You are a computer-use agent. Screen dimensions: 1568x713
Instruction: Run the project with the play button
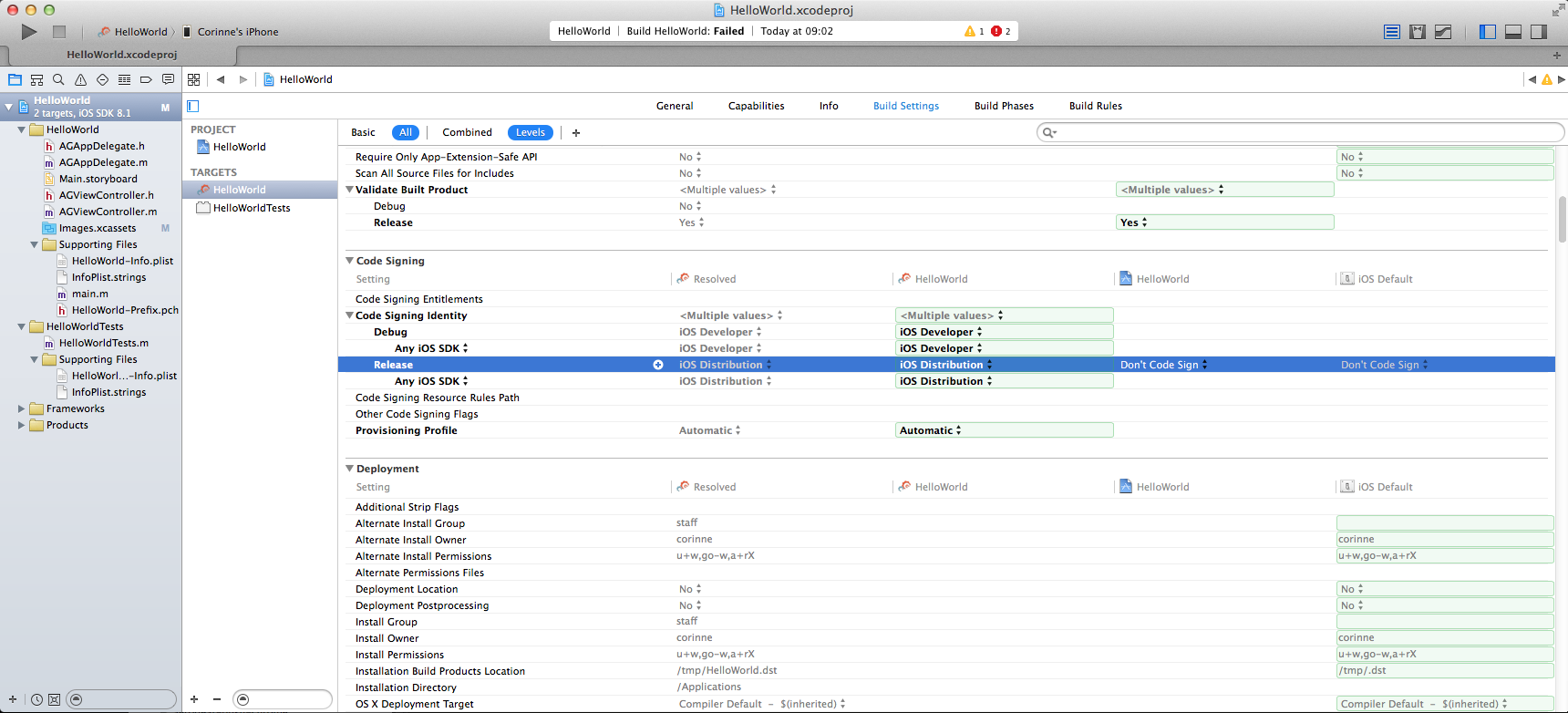29,32
